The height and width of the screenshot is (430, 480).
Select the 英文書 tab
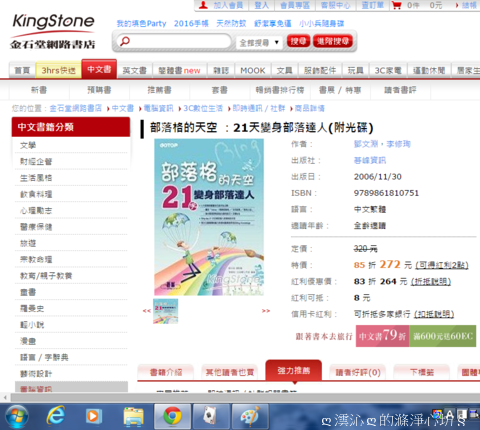[135, 70]
